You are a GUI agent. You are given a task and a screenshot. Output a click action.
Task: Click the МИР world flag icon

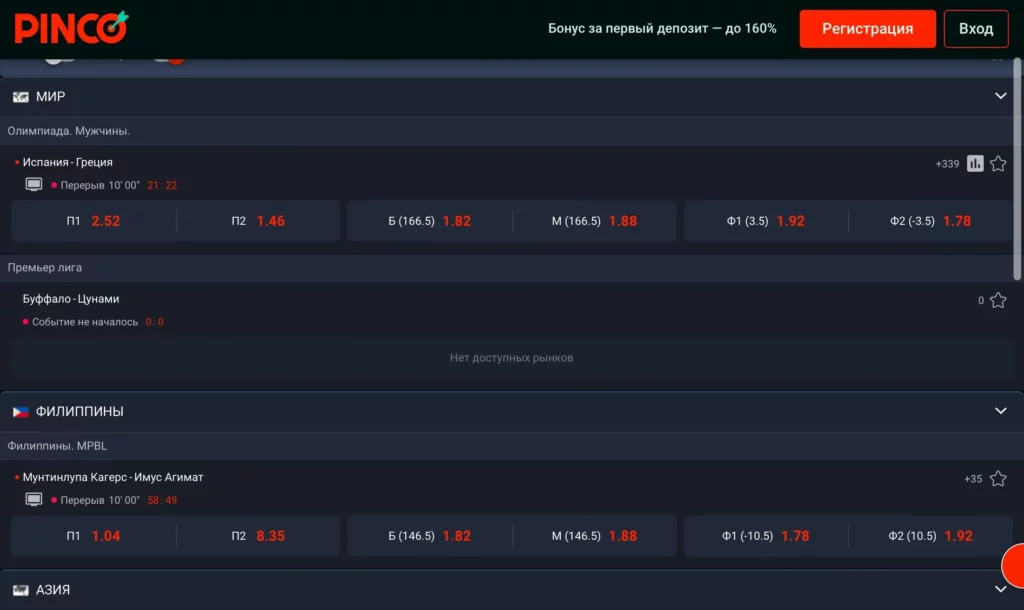pos(21,97)
